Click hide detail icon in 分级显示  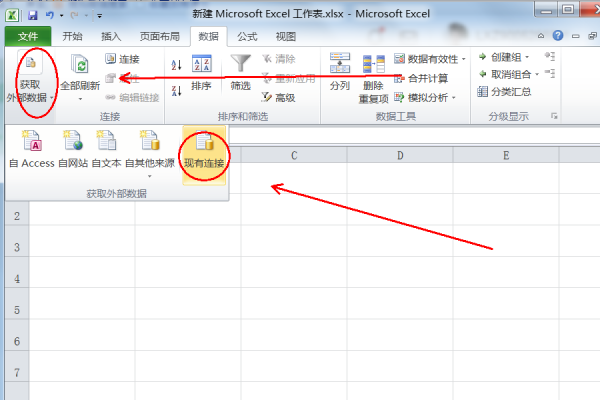(550, 73)
